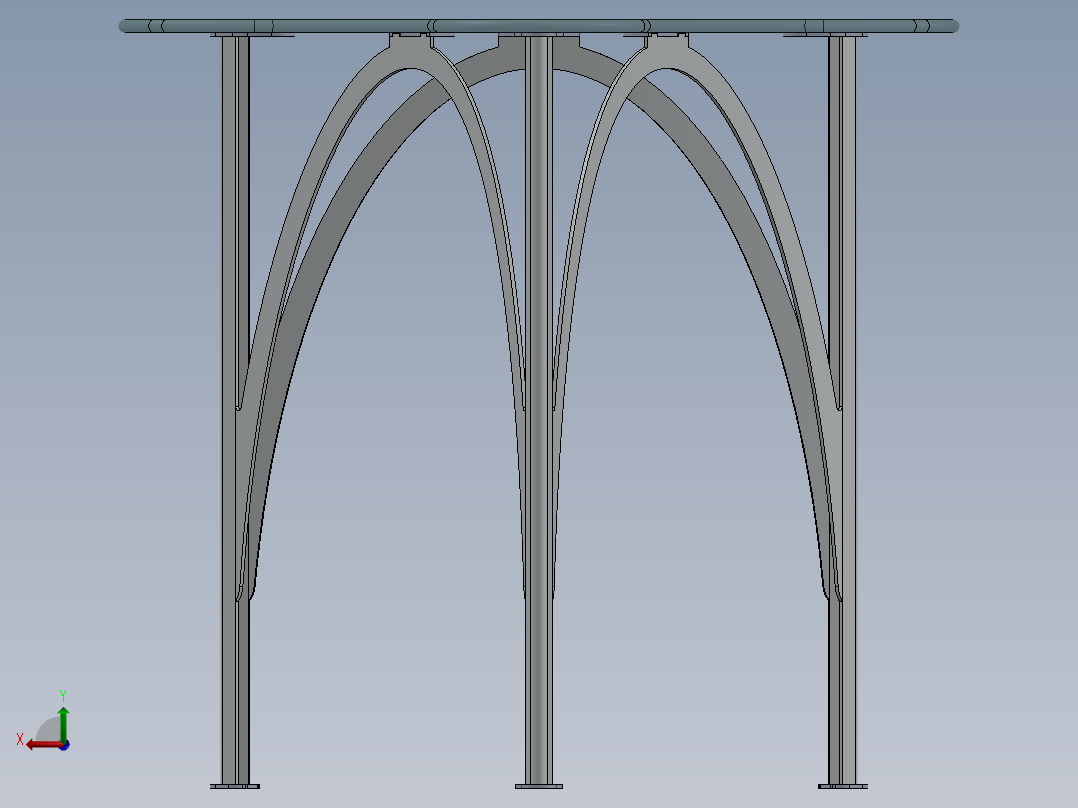Select the left vertical leg of the frame

(235, 409)
